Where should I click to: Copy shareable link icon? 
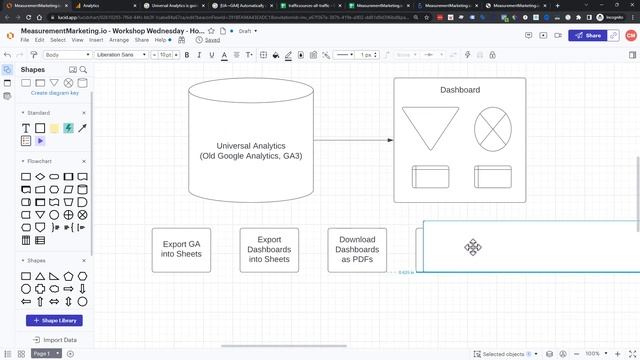(613, 36)
